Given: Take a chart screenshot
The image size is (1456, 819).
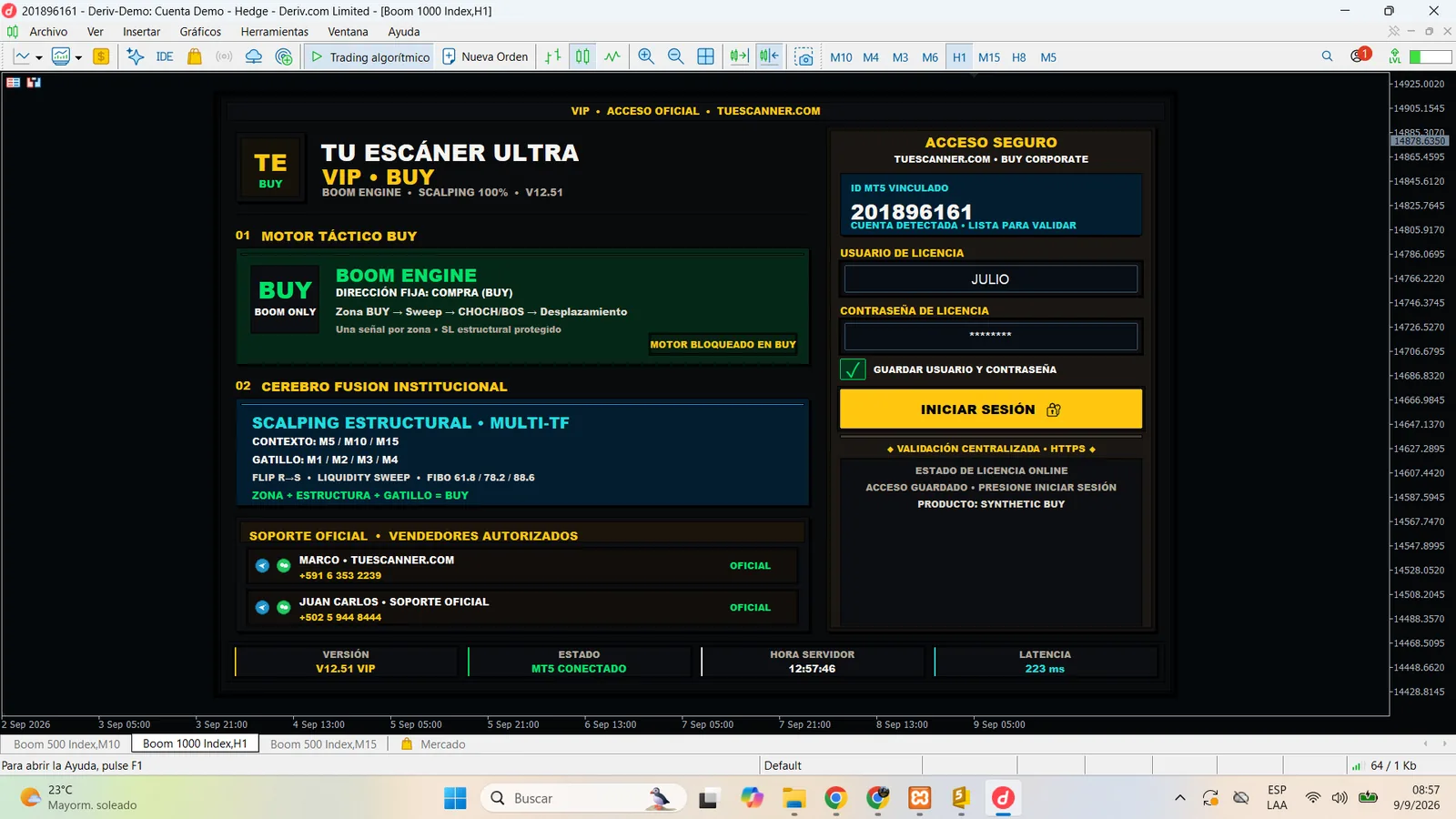Looking at the screenshot, I should pyautogui.click(x=804, y=57).
